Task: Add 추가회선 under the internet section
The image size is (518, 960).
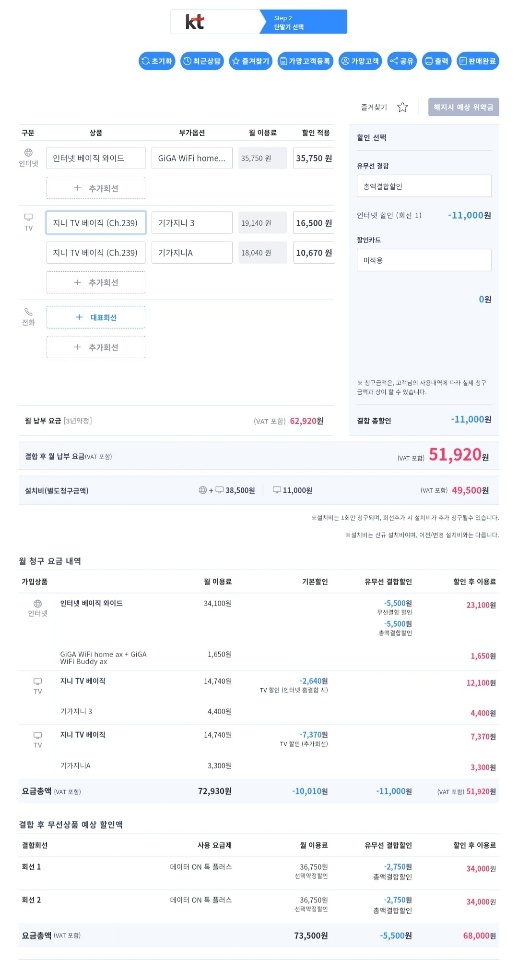Action: coord(96,188)
